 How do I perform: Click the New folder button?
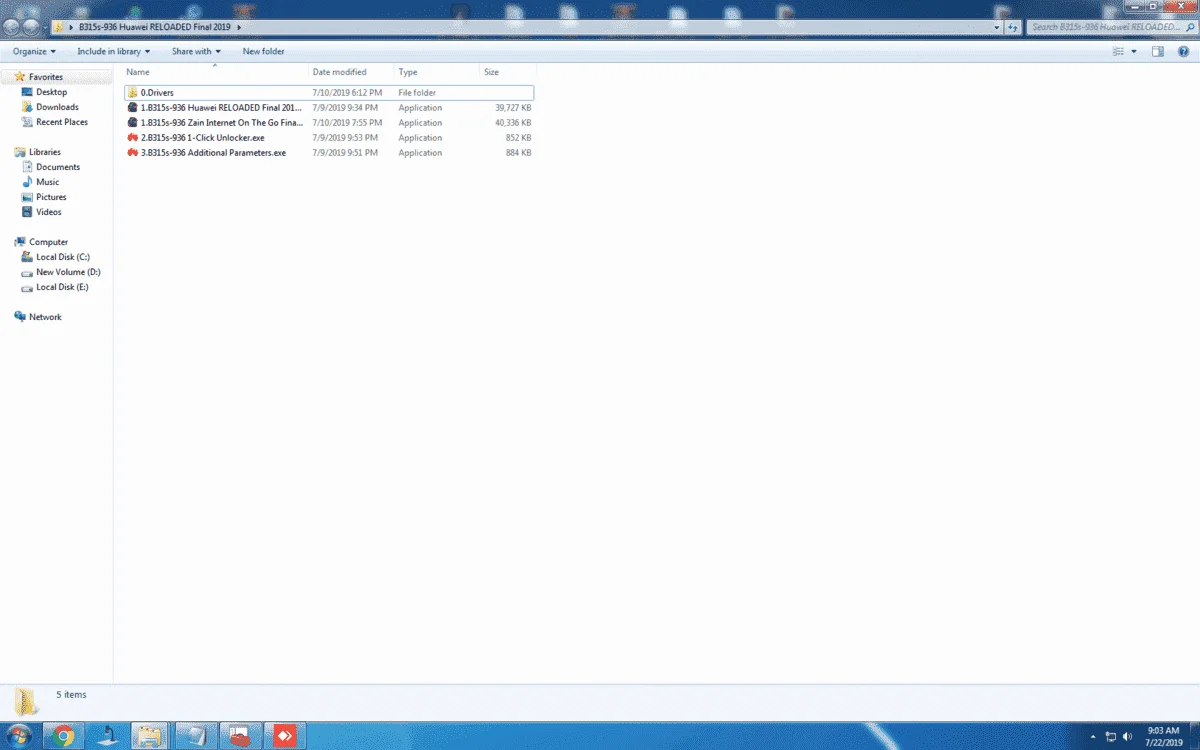click(x=263, y=51)
